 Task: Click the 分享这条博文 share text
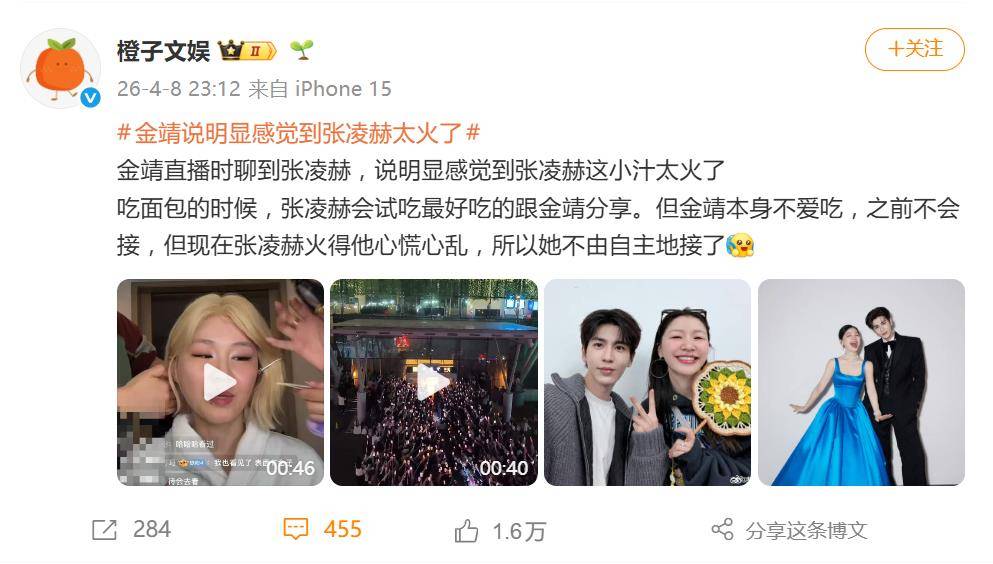[x=806, y=530]
